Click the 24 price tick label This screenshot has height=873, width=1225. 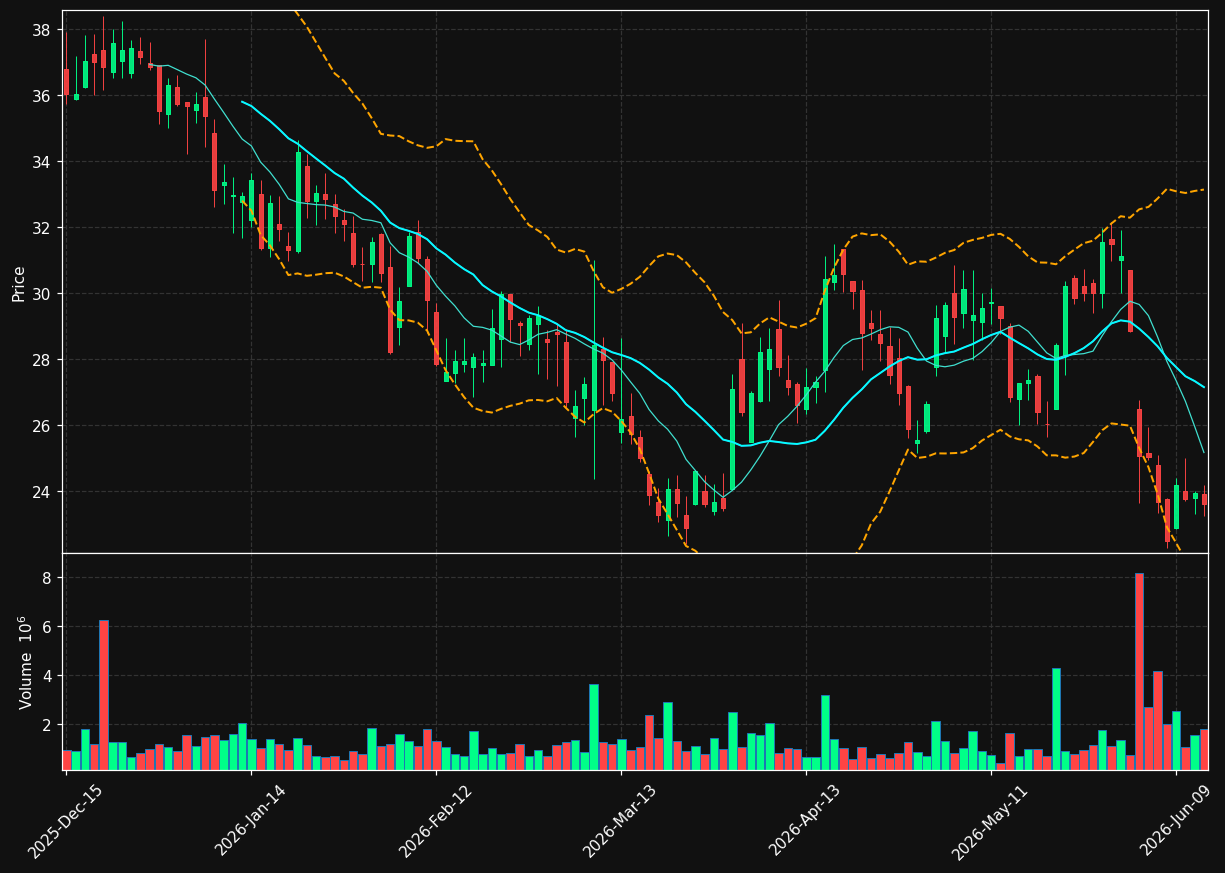coord(41,492)
